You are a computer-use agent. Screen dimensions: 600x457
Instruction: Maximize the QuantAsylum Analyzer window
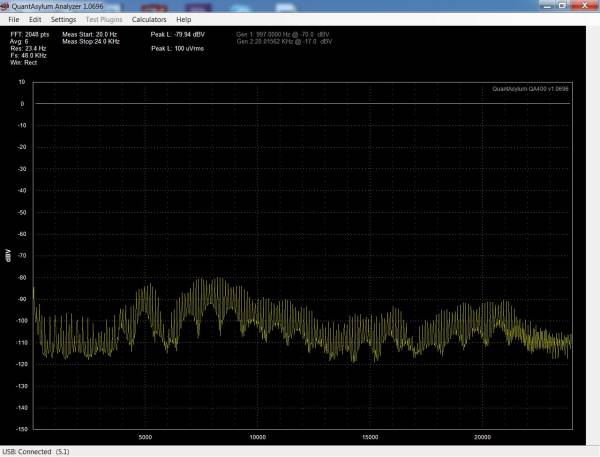coord(562,5)
